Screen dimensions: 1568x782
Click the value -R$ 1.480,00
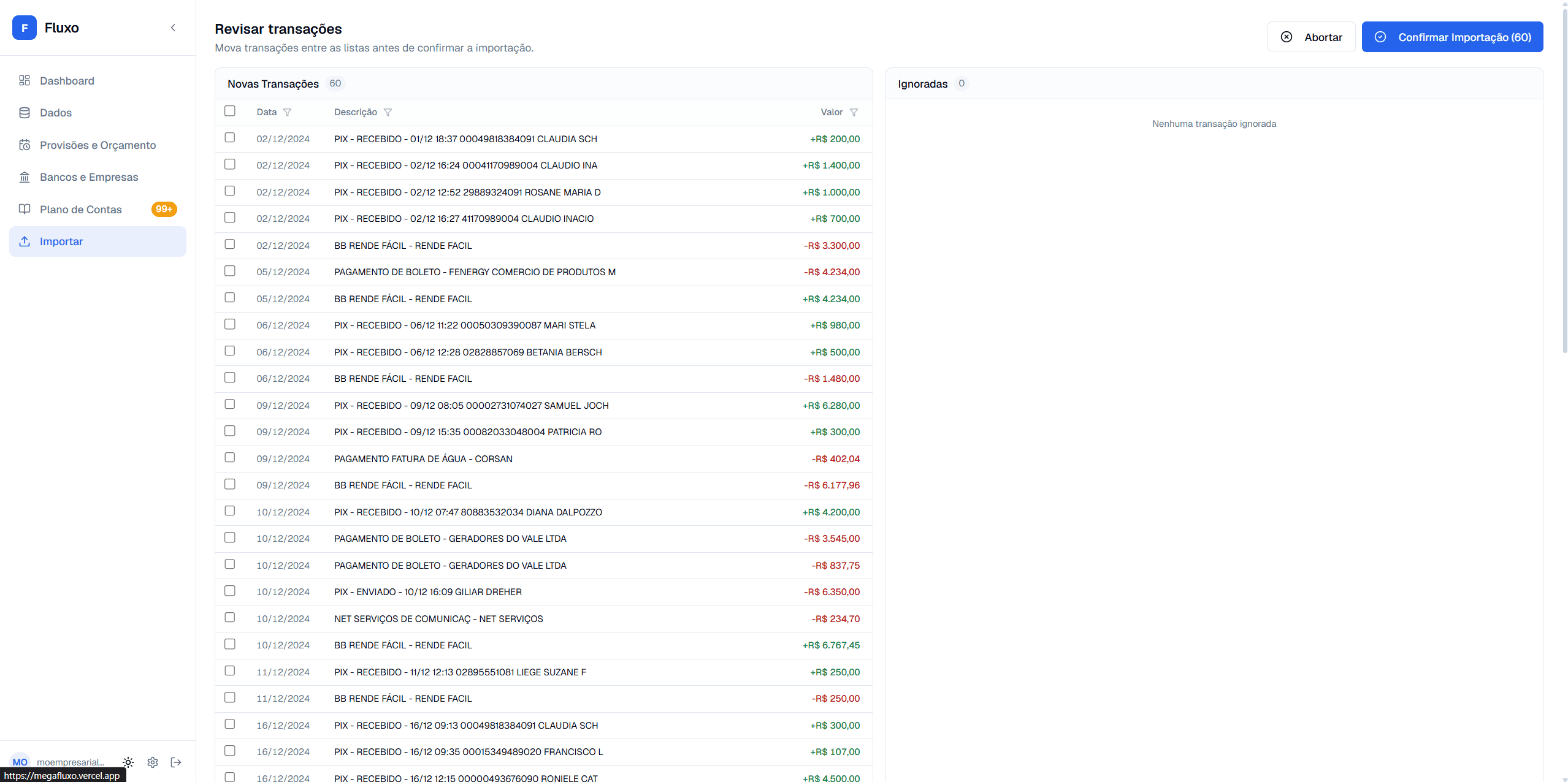[832, 379]
